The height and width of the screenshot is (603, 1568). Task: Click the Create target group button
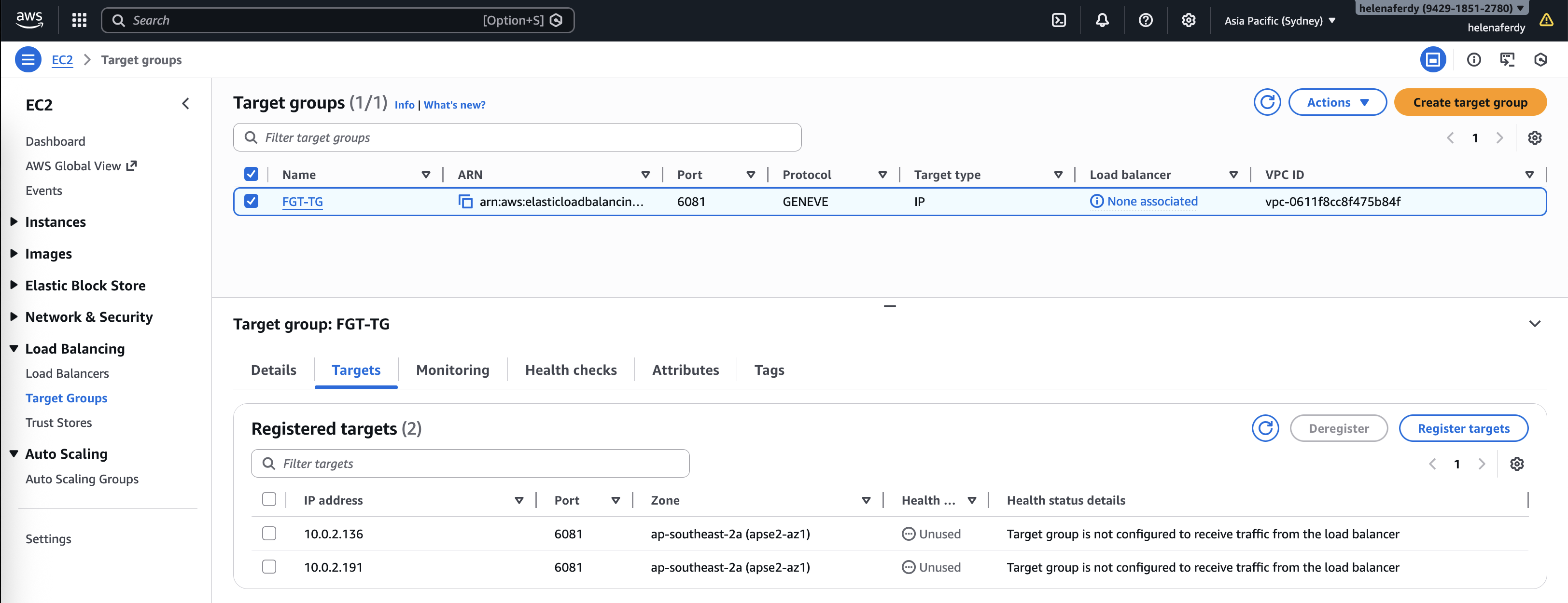click(1470, 102)
